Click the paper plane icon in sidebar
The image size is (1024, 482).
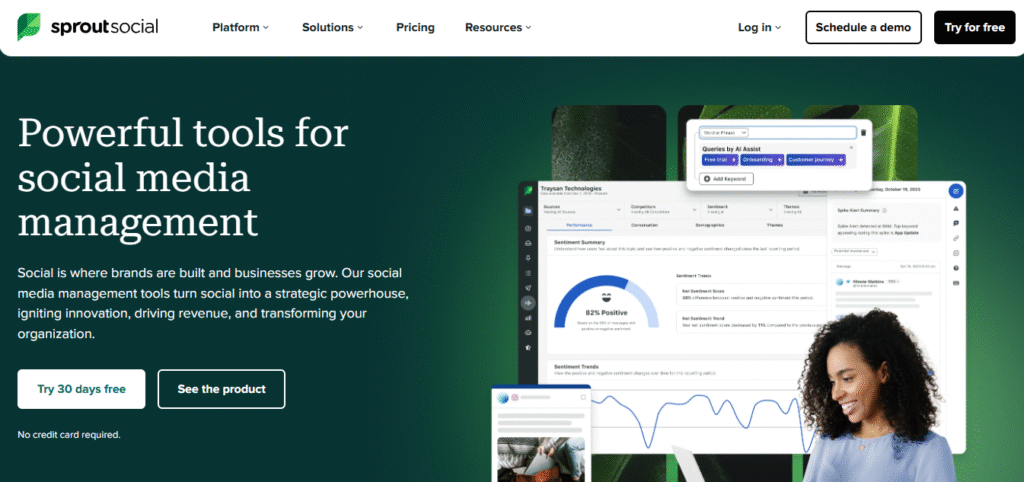tap(528, 286)
